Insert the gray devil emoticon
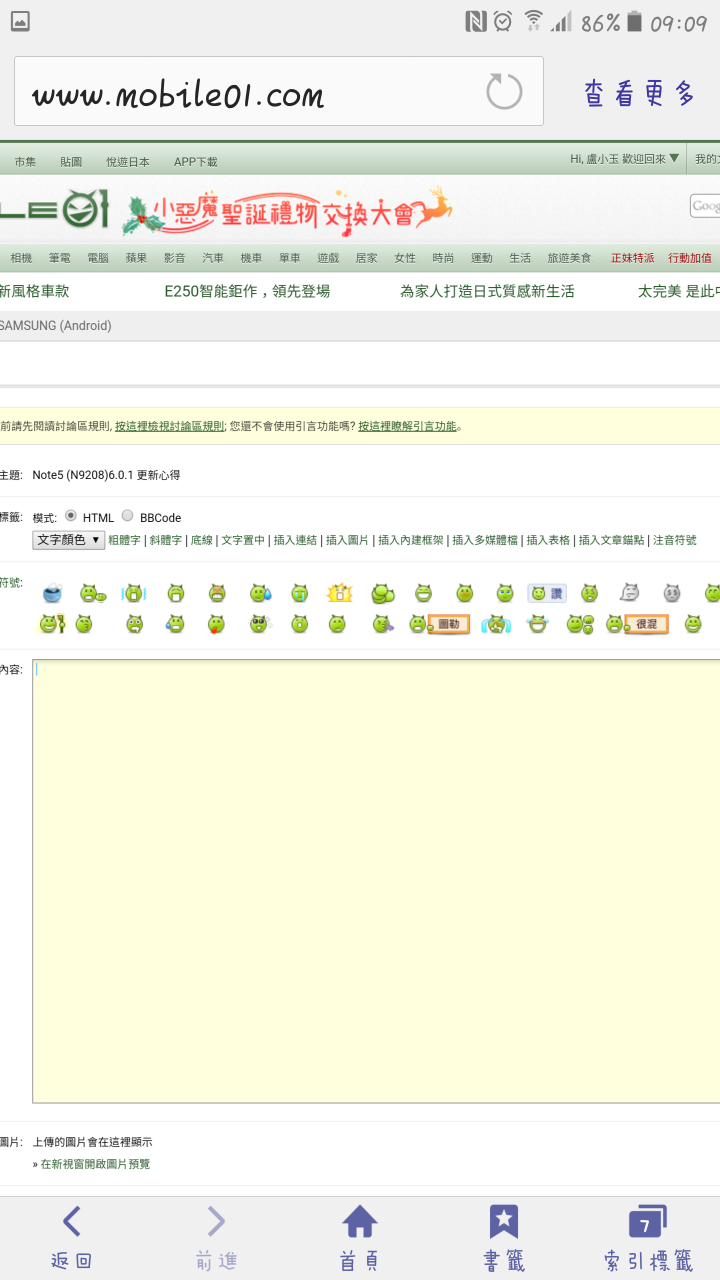This screenshot has width=720, height=1280. tap(672, 593)
